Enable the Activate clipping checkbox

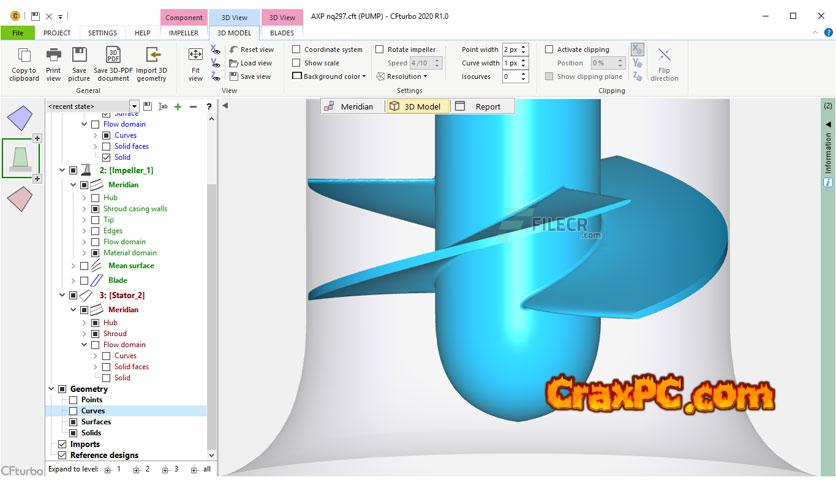click(x=549, y=49)
